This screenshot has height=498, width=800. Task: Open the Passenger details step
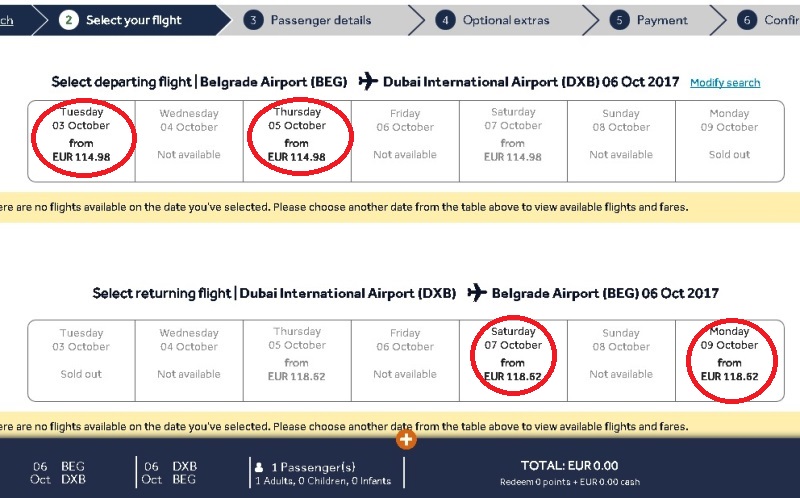(320, 20)
